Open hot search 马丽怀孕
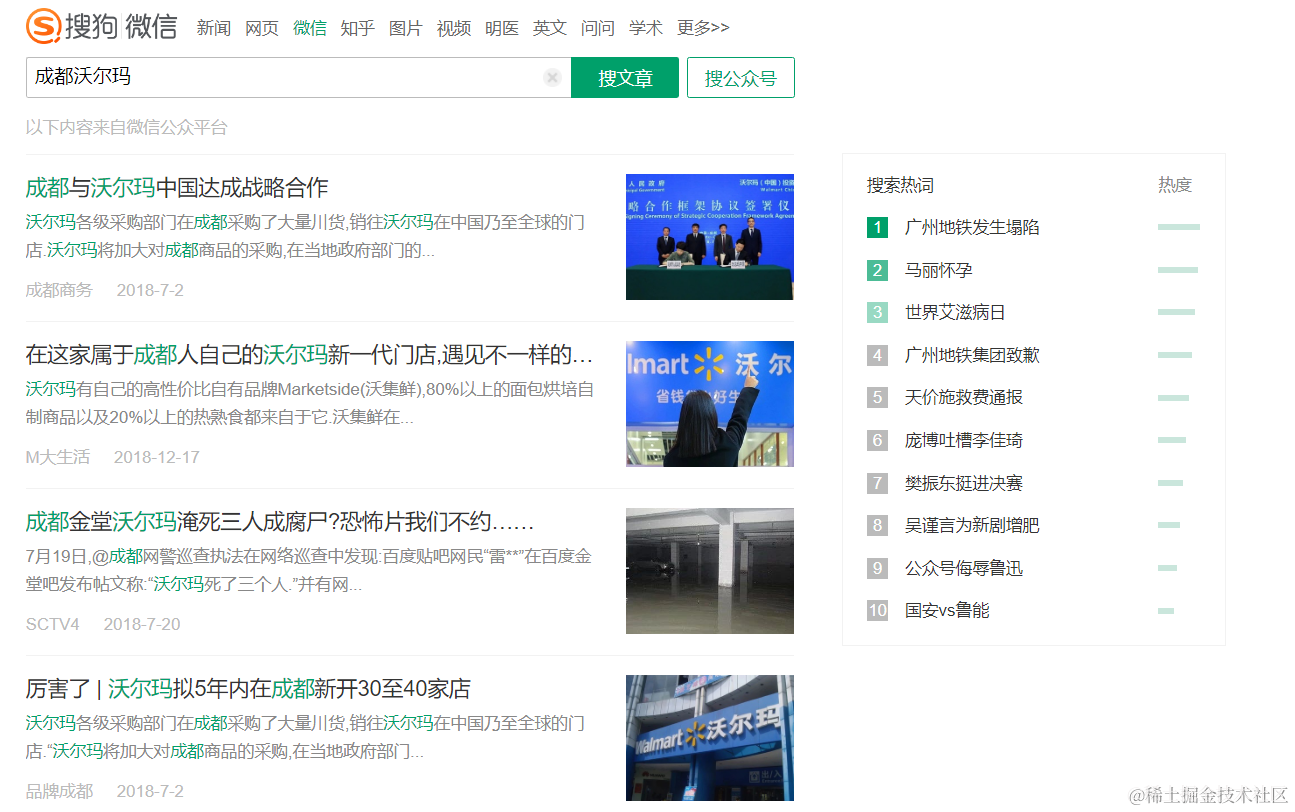Image resolution: width=1295 pixels, height=812 pixels. (939, 270)
